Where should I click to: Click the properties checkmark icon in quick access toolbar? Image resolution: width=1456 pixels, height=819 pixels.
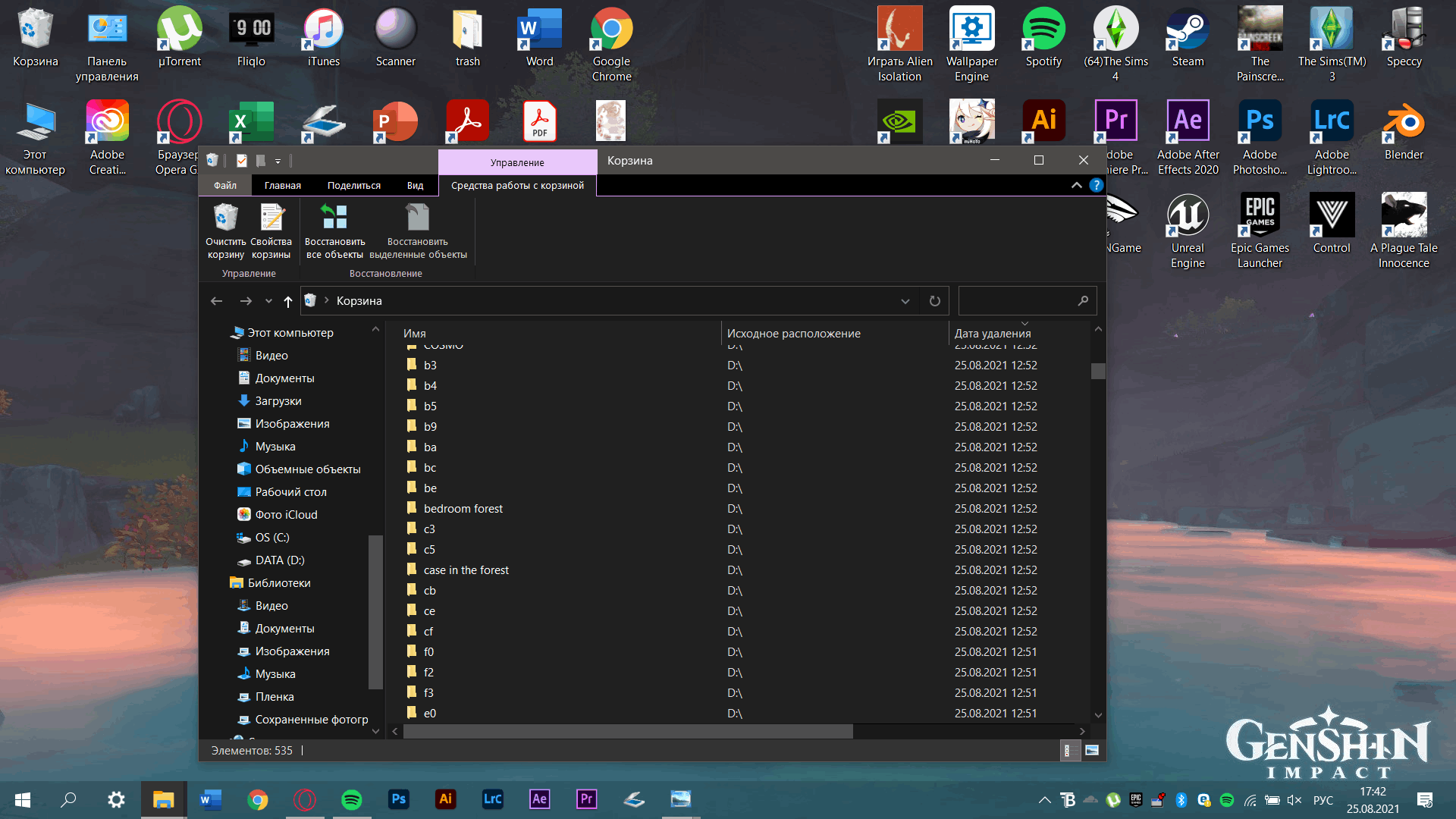coord(241,161)
